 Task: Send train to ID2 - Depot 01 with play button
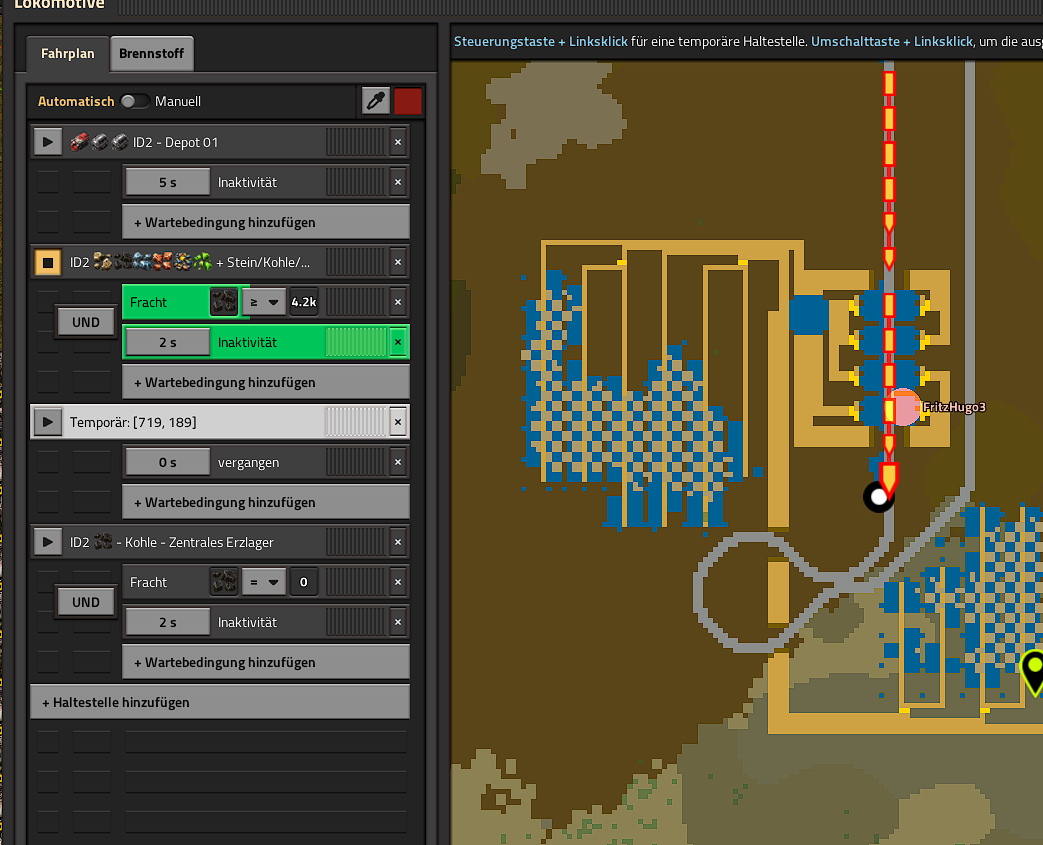pyautogui.click(x=48, y=142)
